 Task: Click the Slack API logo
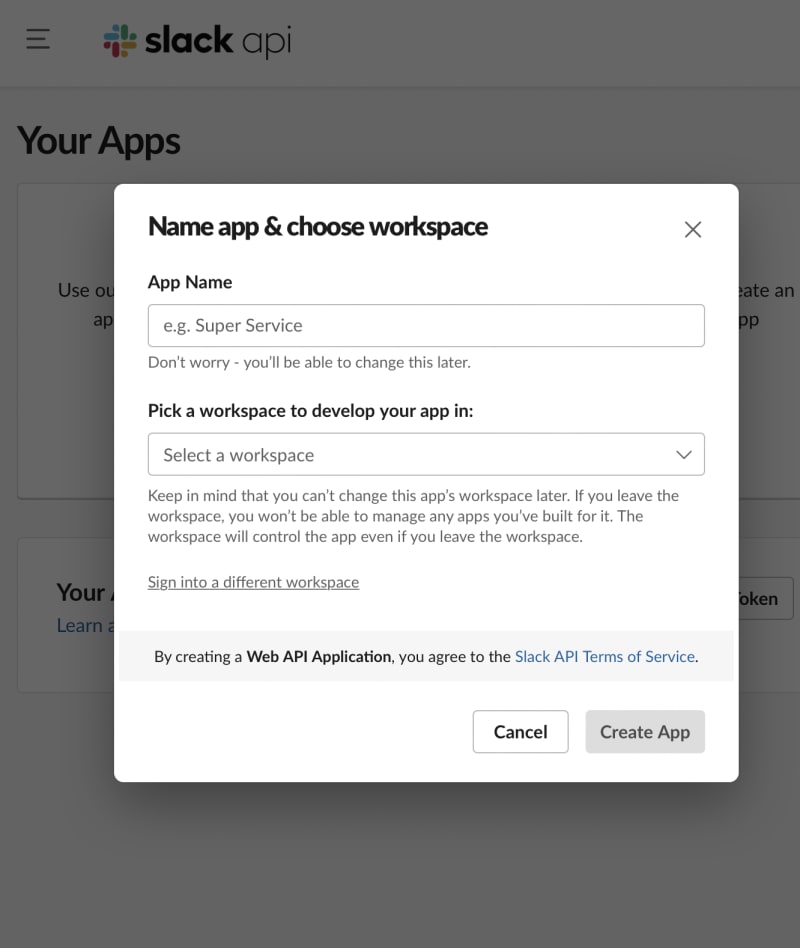[197, 41]
